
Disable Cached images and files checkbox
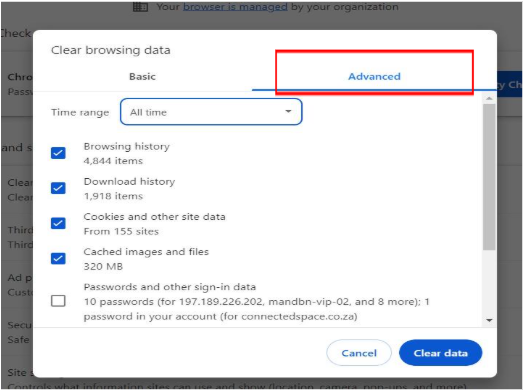click(58, 258)
